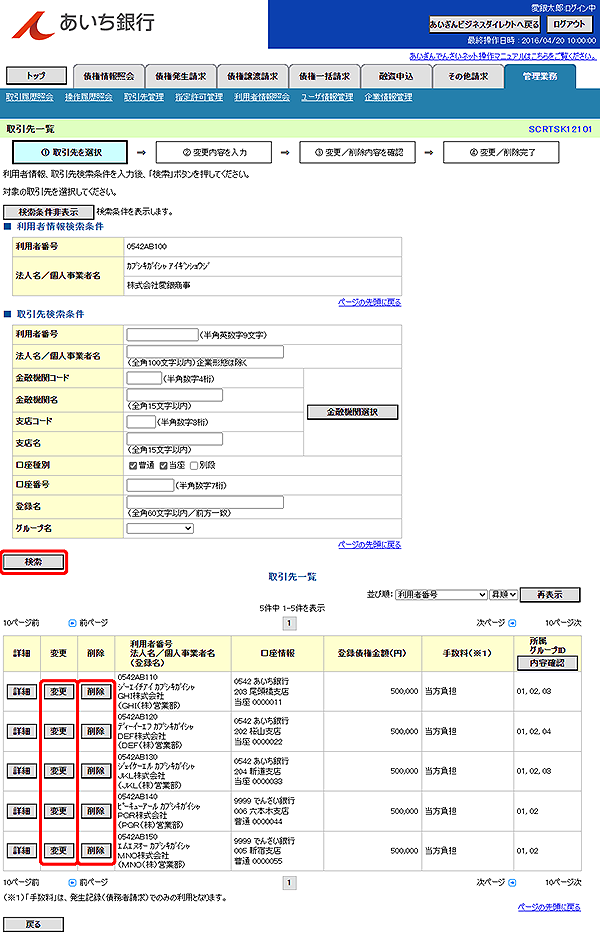Go to the トップ tab

(x=36, y=76)
